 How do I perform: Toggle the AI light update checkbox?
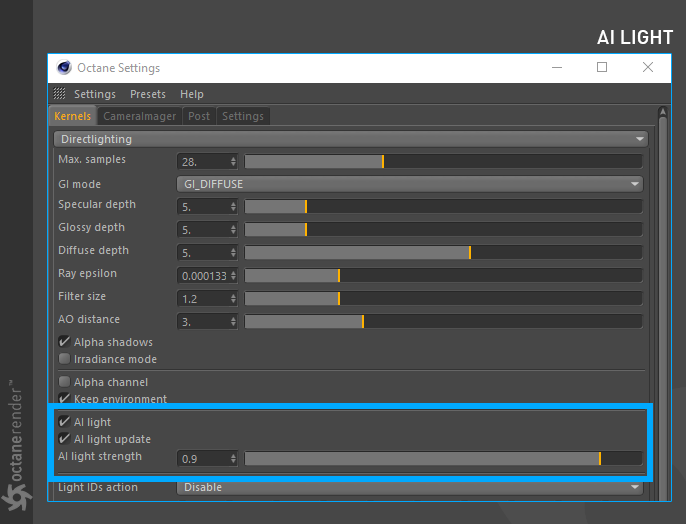[64, 439]
